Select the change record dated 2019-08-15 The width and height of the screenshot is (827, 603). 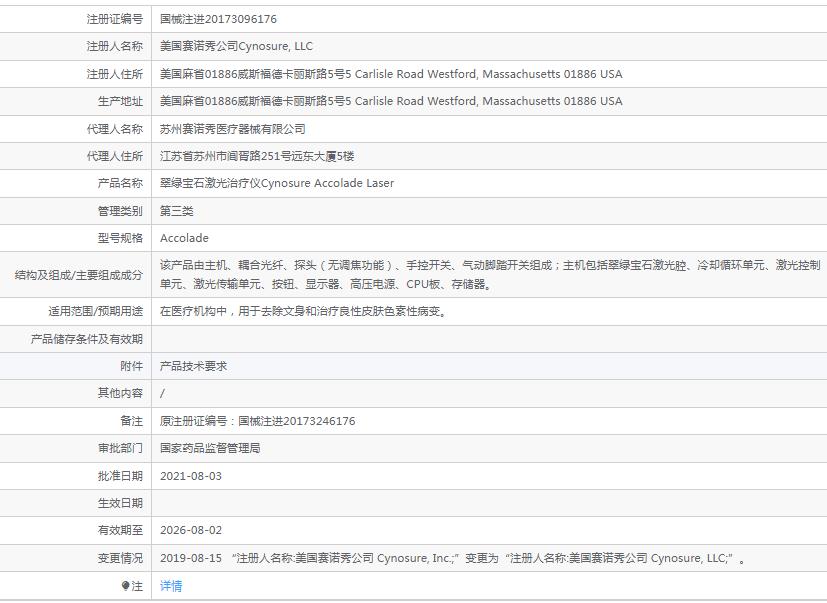(453, 558)
